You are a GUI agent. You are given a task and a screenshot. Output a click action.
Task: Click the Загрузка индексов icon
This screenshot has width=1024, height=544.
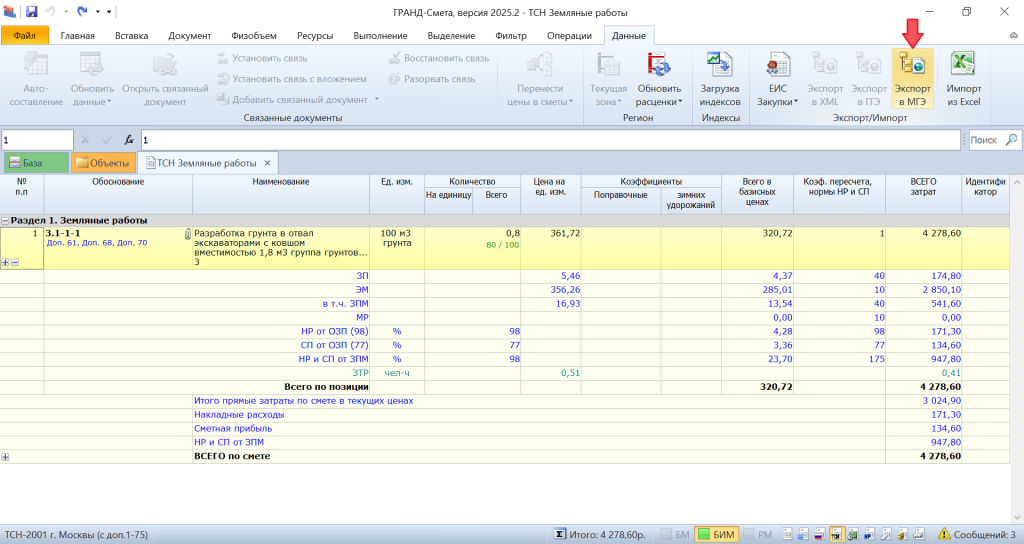click(719, 66)
